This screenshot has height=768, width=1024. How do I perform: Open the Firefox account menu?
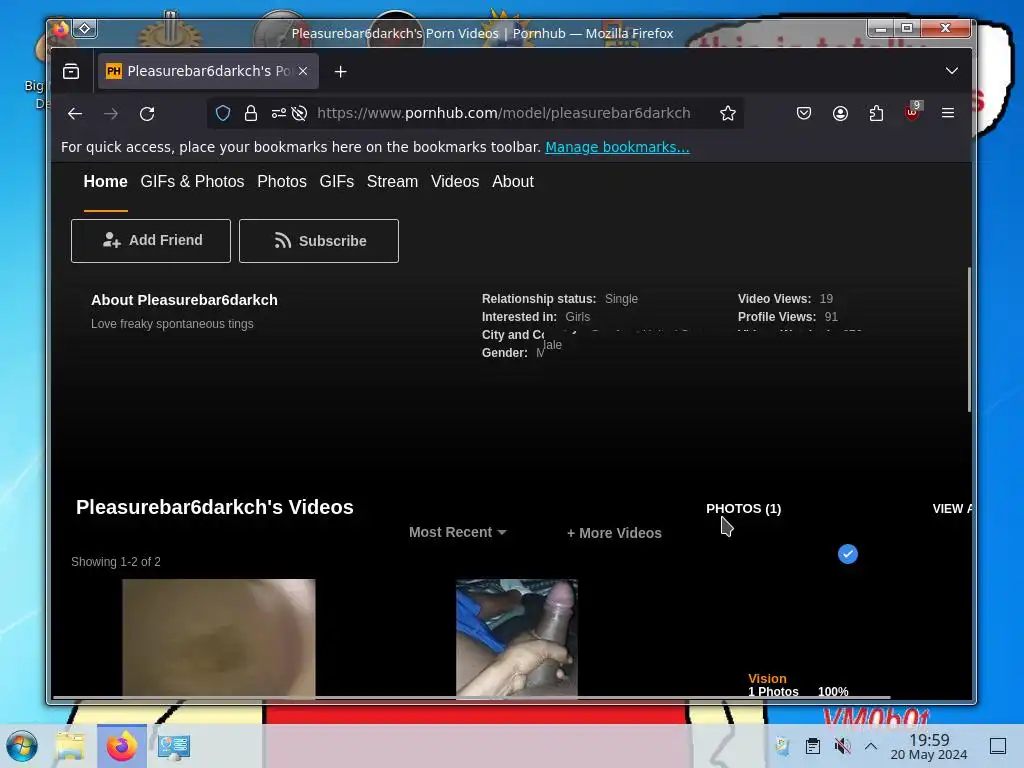[840, 114]
